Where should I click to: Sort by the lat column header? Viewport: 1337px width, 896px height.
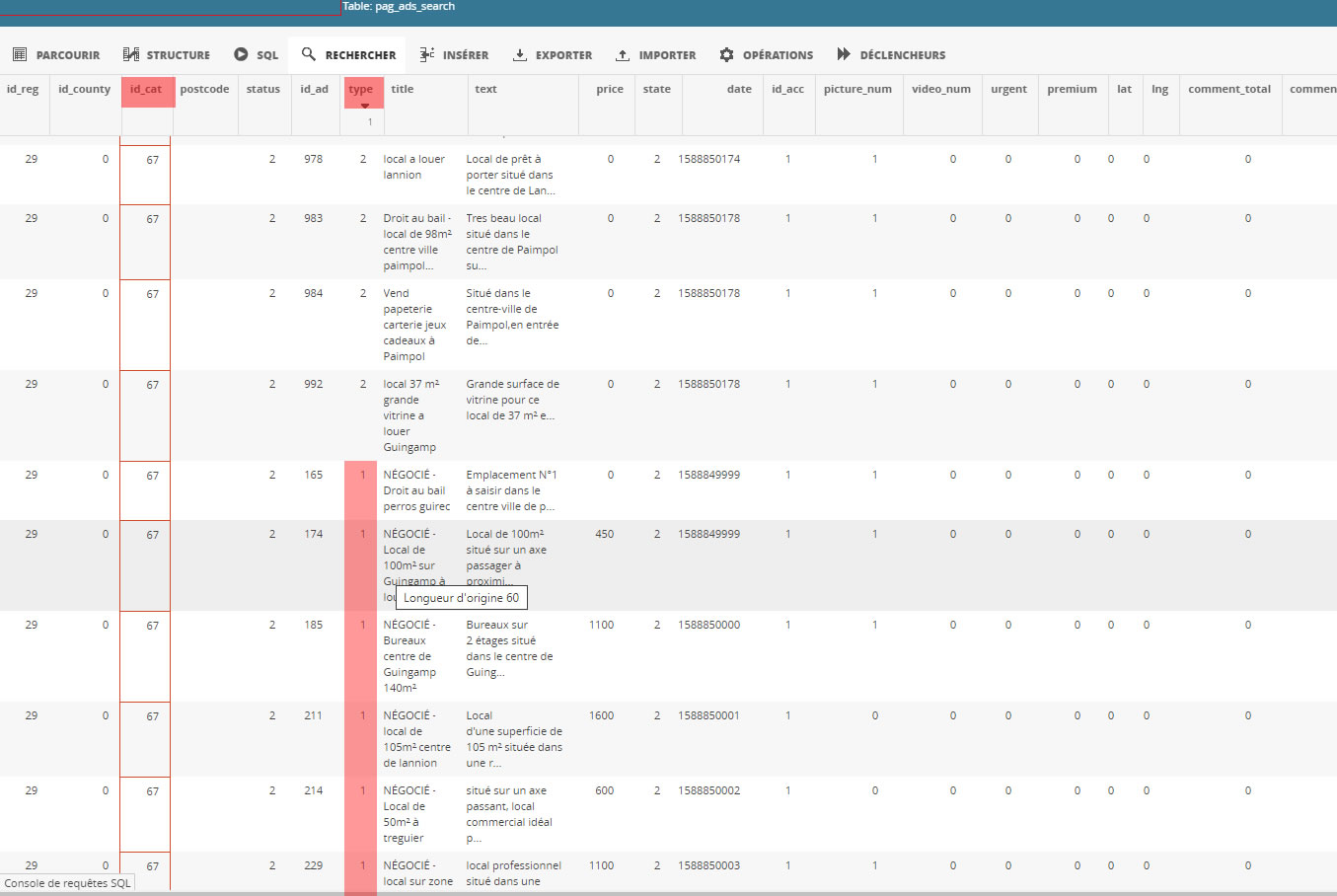pyautogui.click(x=1124, y=89)
